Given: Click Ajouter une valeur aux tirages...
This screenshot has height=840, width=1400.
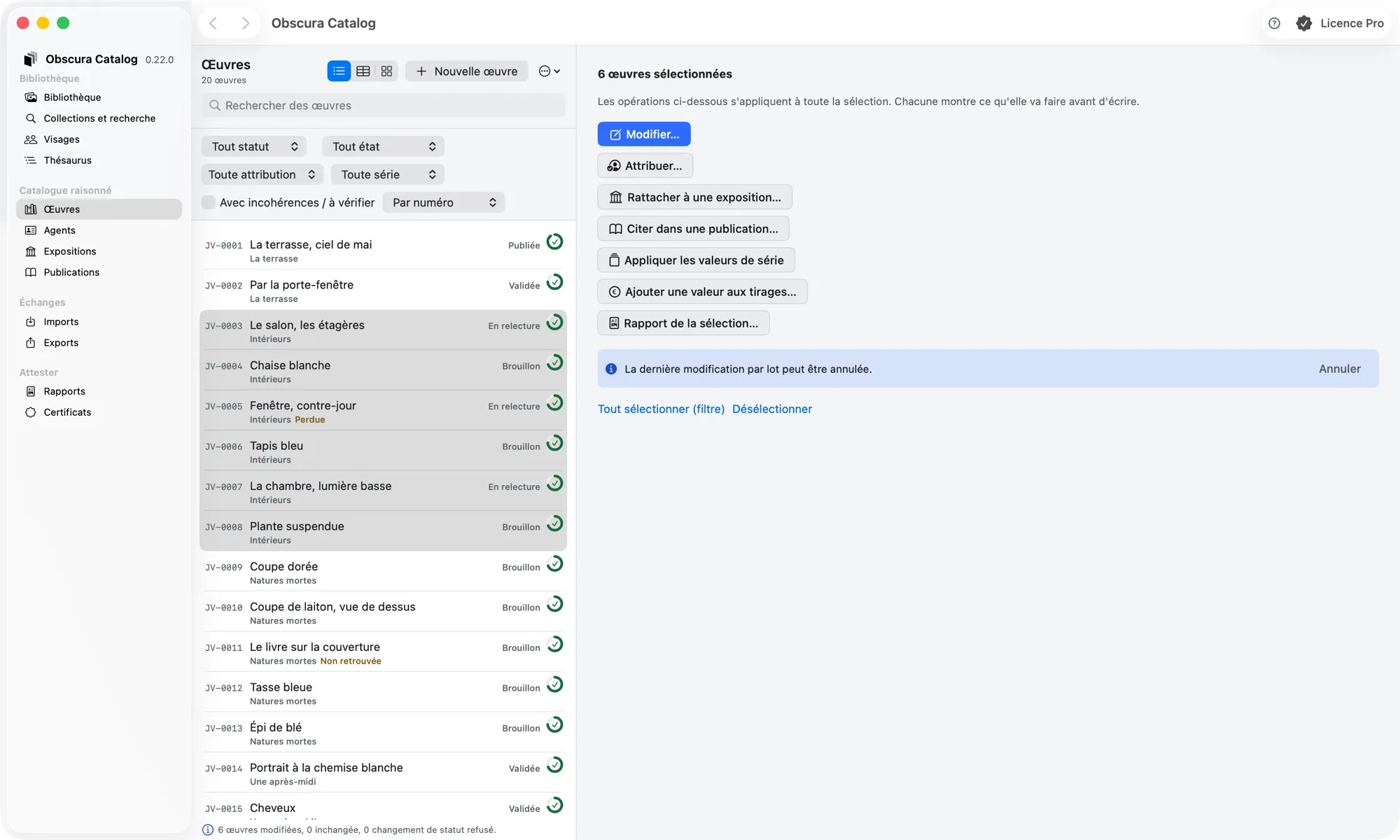Looking at the screenshot, I should (x=703, y=292).
